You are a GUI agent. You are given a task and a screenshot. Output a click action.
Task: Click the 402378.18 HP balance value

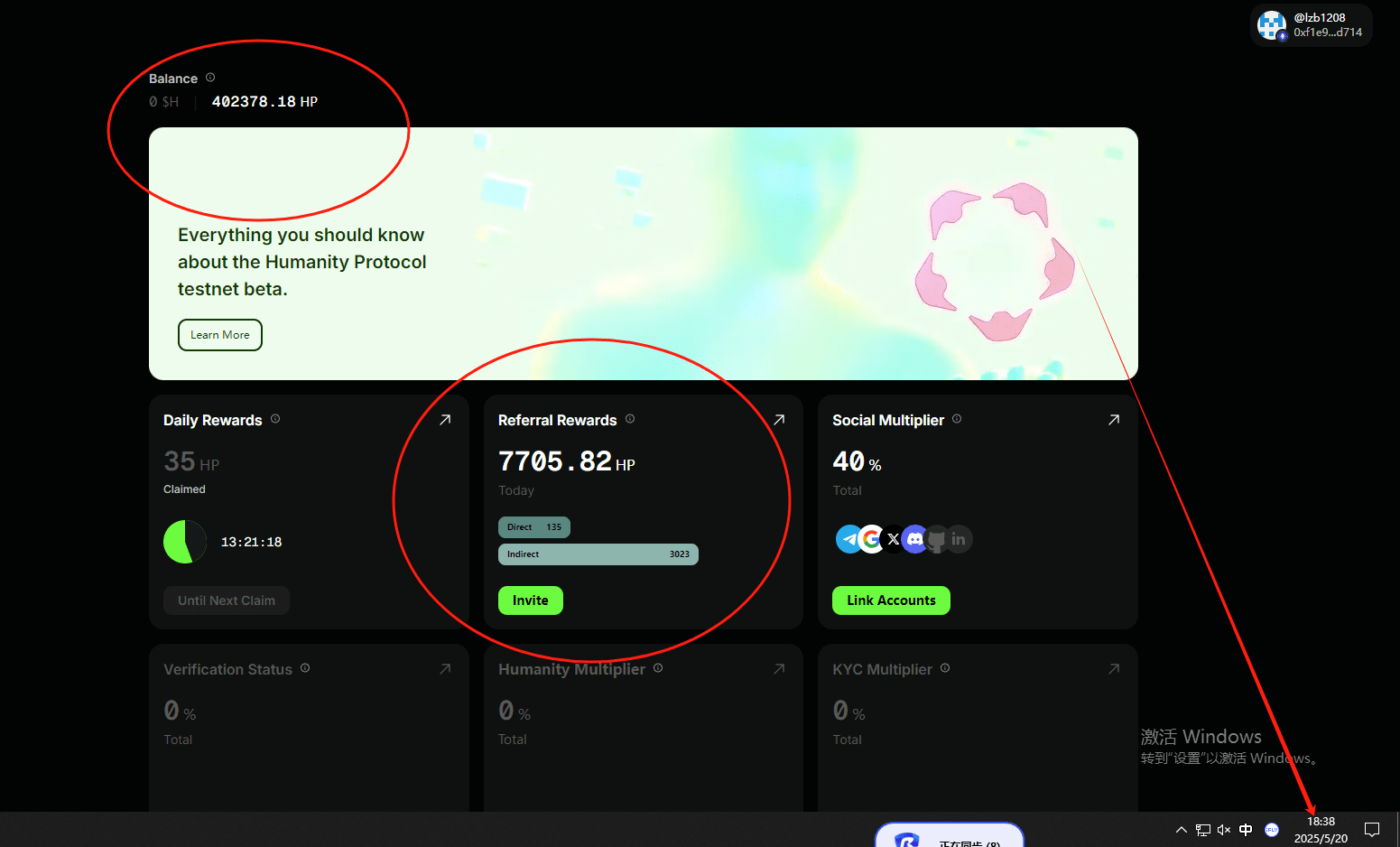pos(264,102)
